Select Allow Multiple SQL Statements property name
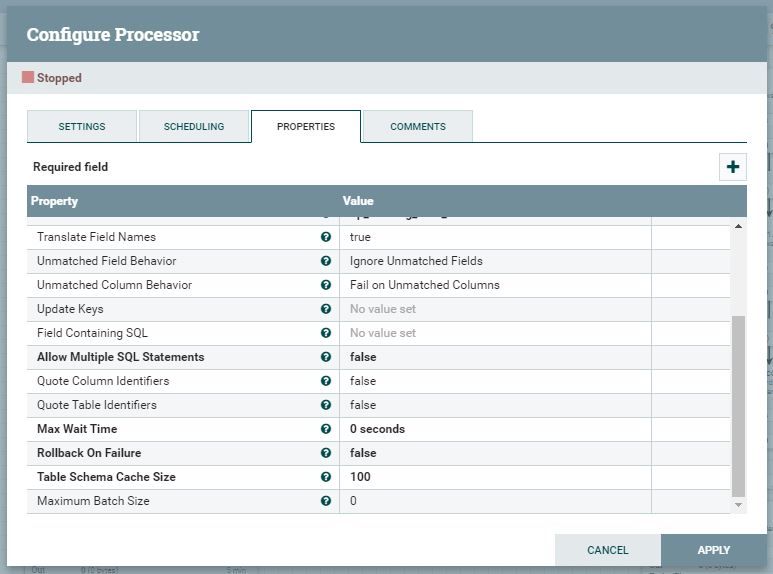Viewport: 773px width, 574px height. click(120, 357)
